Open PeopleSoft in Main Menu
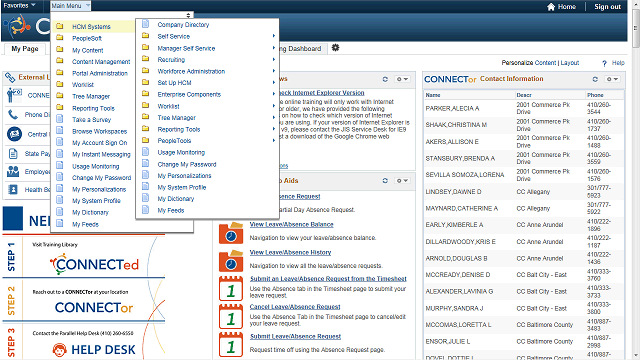 [x=87, y=38]
